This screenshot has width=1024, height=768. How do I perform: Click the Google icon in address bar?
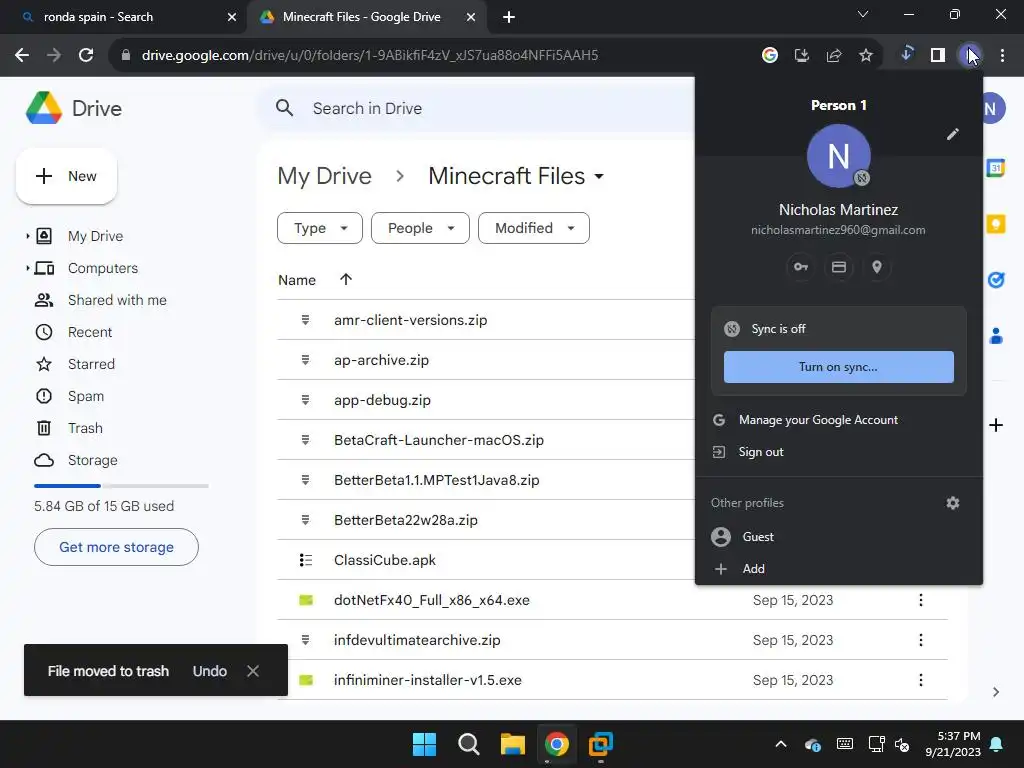[770, 55]
